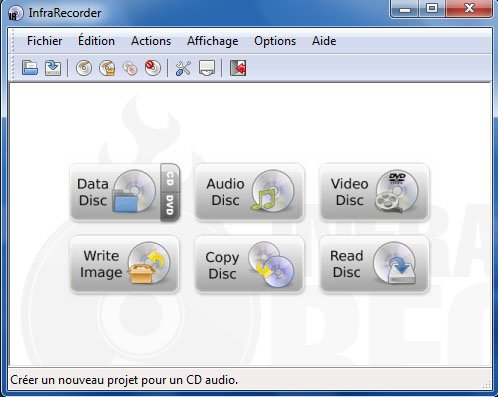Create a new Audio Disc project
The width and height of the screenshot is (498, 397).
249,192
